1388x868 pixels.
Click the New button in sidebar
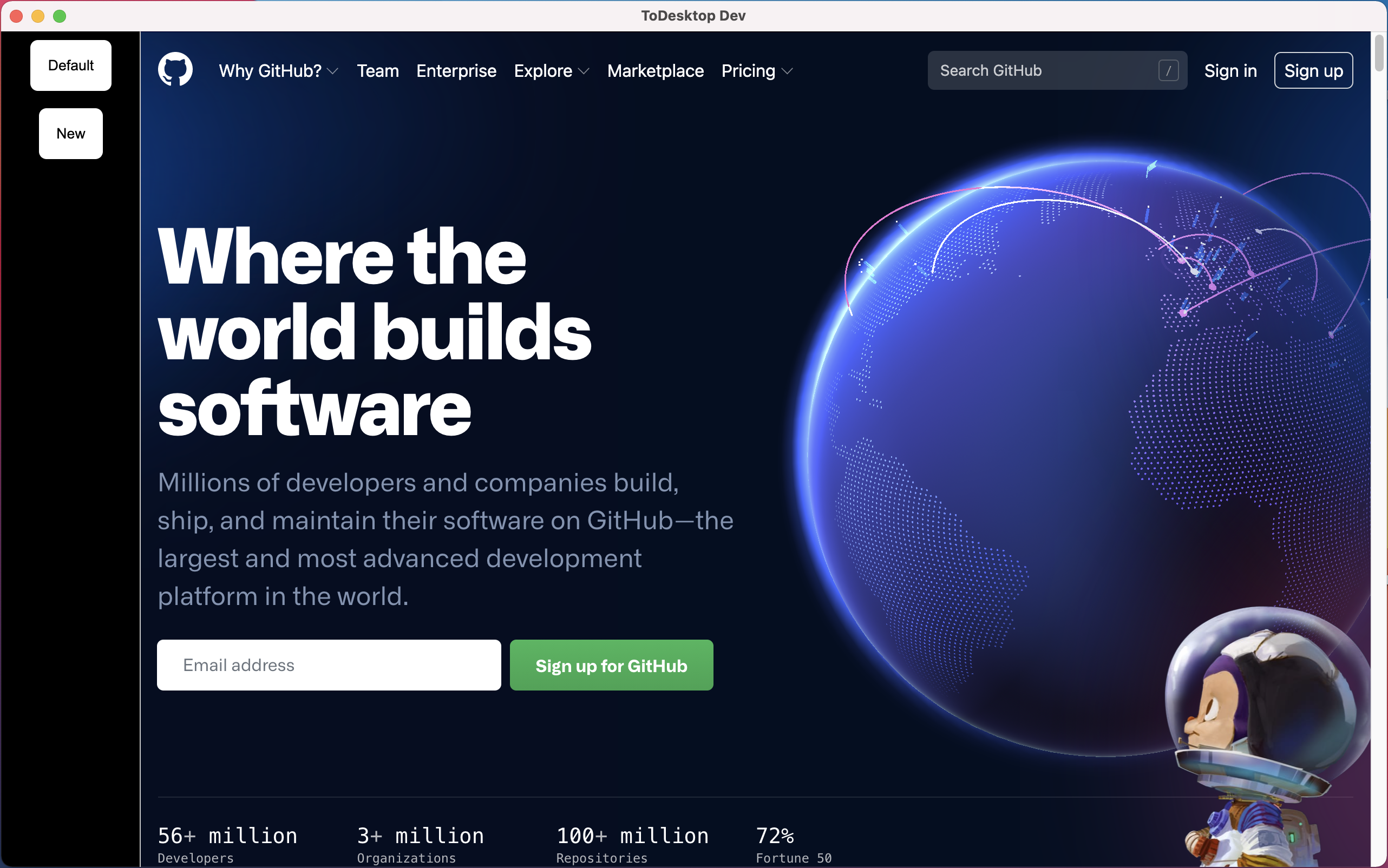point(70,133)
